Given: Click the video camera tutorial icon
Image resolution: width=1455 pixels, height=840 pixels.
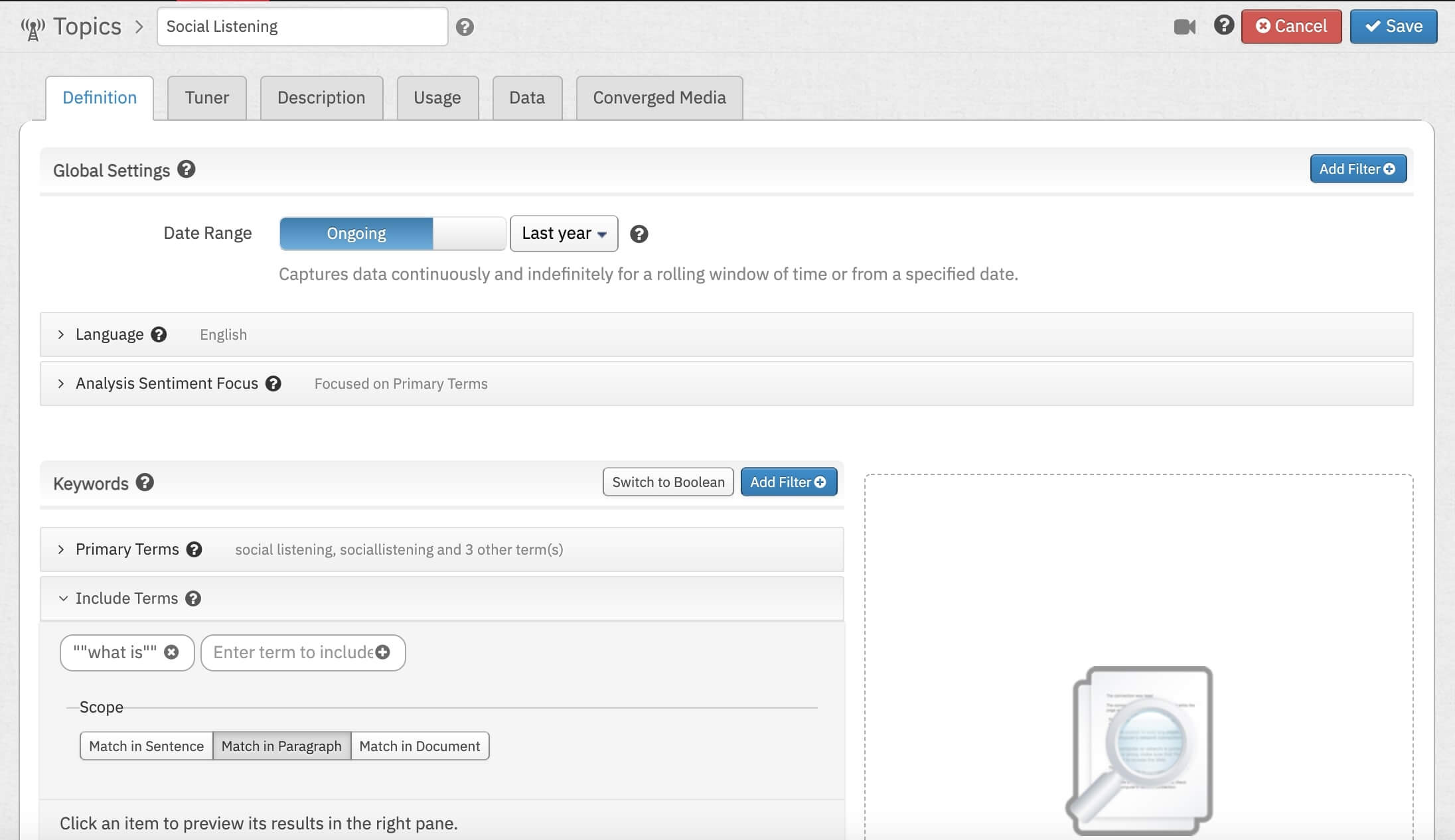Looking at the screenshot, I should tap(1184, 27).
